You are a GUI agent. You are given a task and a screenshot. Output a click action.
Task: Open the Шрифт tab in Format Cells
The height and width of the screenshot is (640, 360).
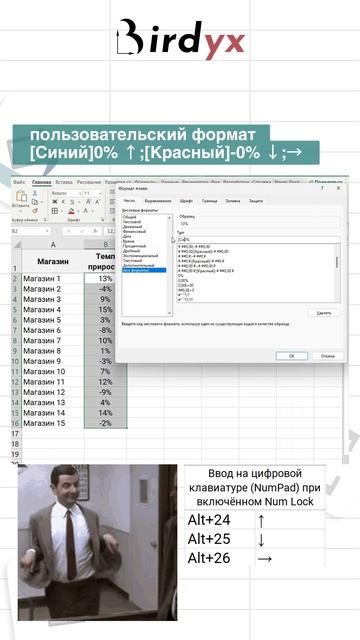point(186,201)
